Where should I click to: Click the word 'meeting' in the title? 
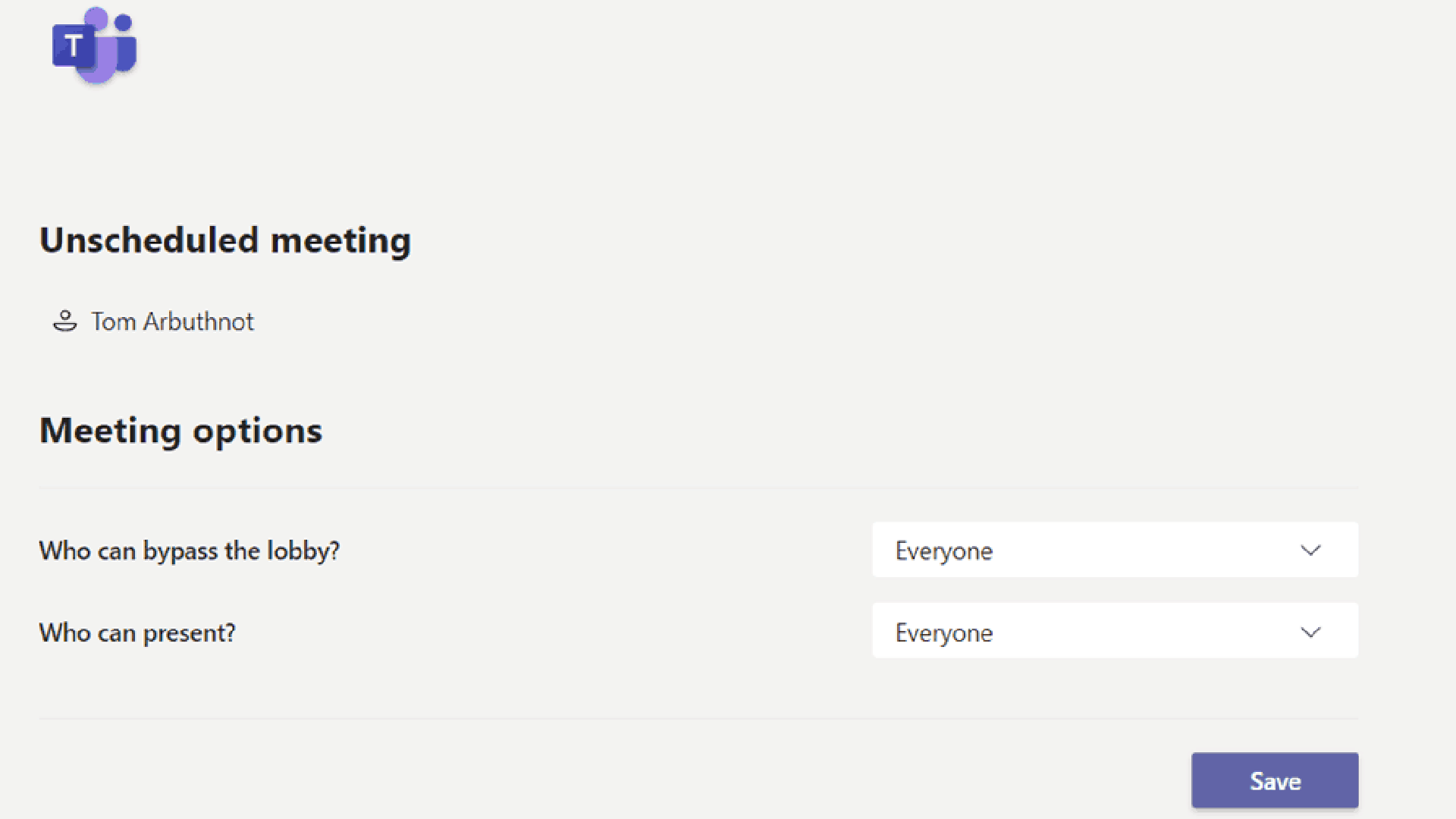pyautogui.click(x=340, y=240)
